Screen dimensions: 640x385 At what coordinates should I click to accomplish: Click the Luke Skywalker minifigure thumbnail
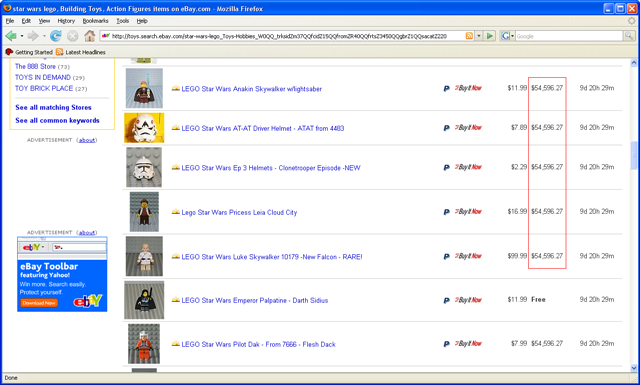click(144, 256)
